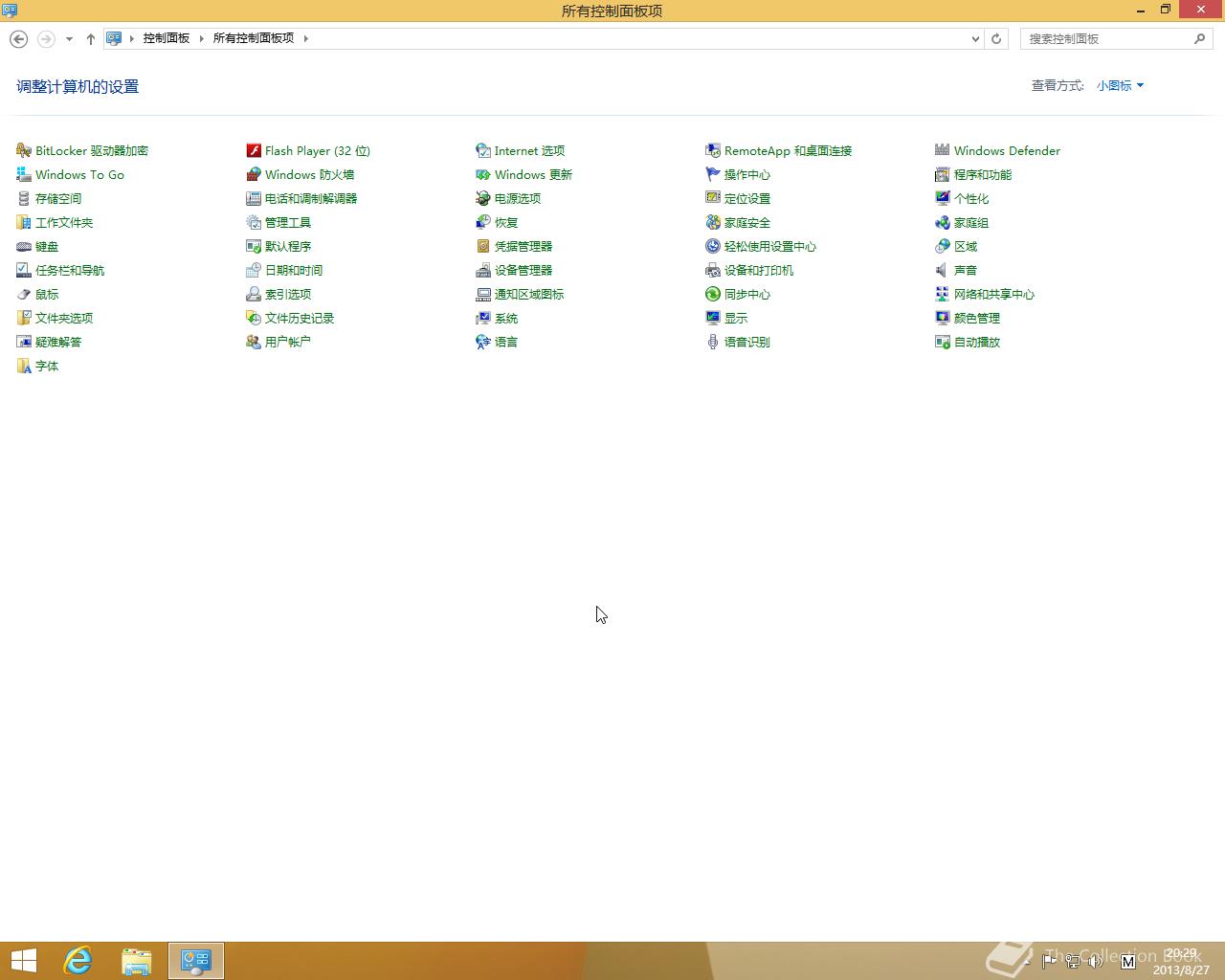Click the Windows 更新 icon
Screen dimensions: 1225x980
coord(483,174)
